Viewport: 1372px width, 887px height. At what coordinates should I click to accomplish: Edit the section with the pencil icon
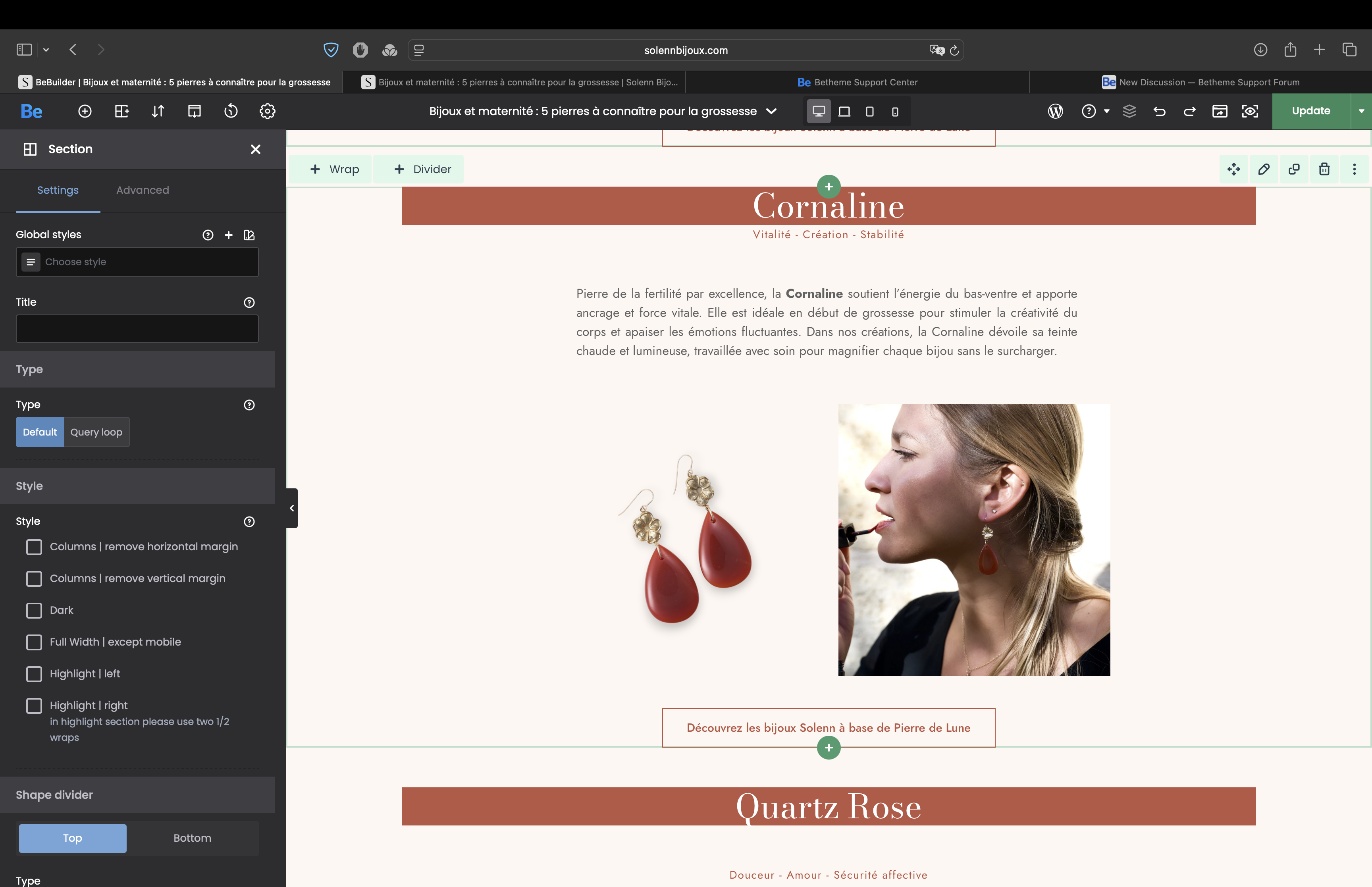(1264, 169)
